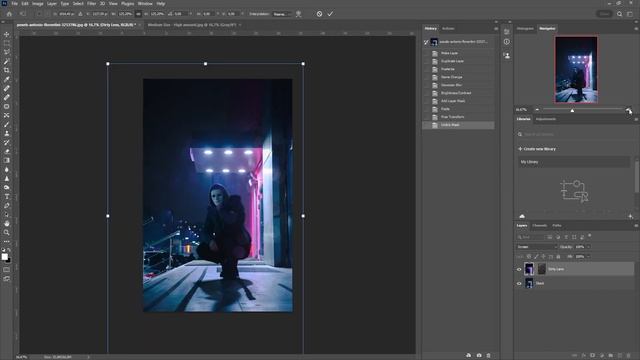This screenshot has width=640, height=360.
Task: Switch to the Histogram tab
Action: click(525, 29)
